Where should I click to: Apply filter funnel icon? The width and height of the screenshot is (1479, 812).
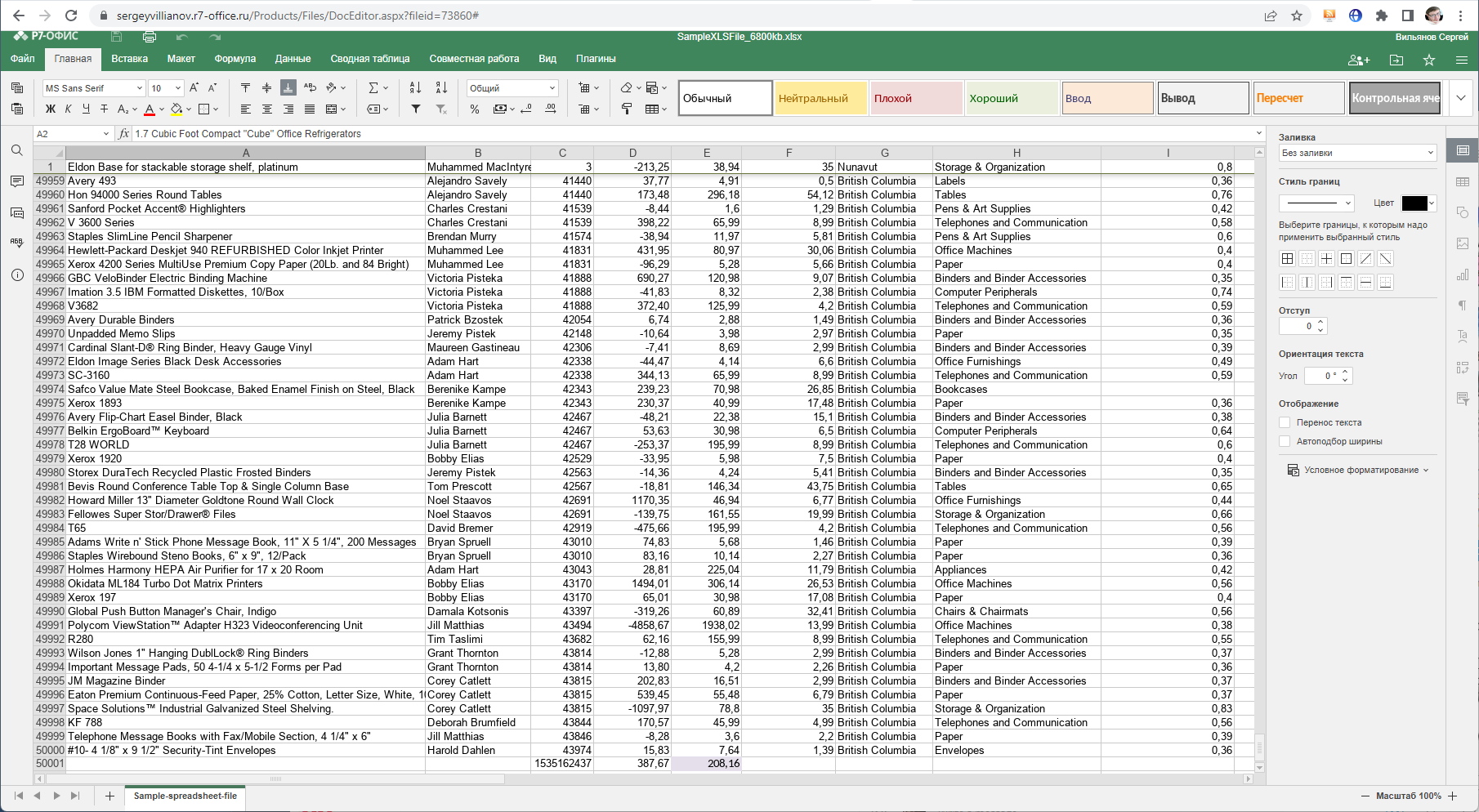pos(415,109)
